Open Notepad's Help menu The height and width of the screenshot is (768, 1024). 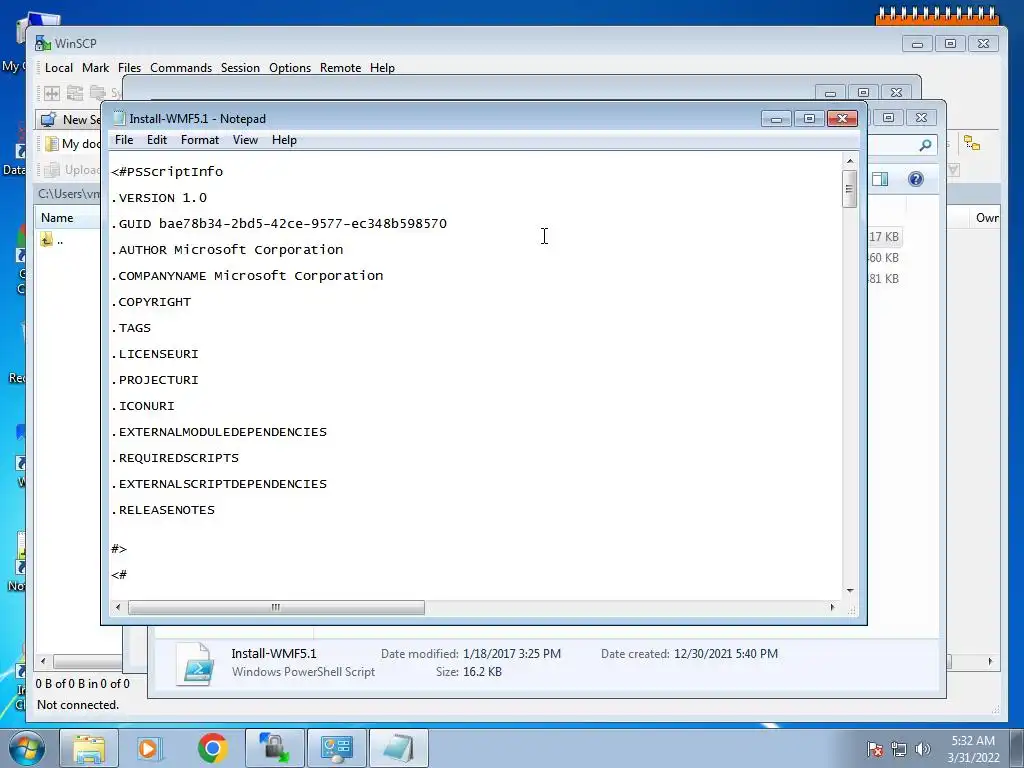pos(284,140)
